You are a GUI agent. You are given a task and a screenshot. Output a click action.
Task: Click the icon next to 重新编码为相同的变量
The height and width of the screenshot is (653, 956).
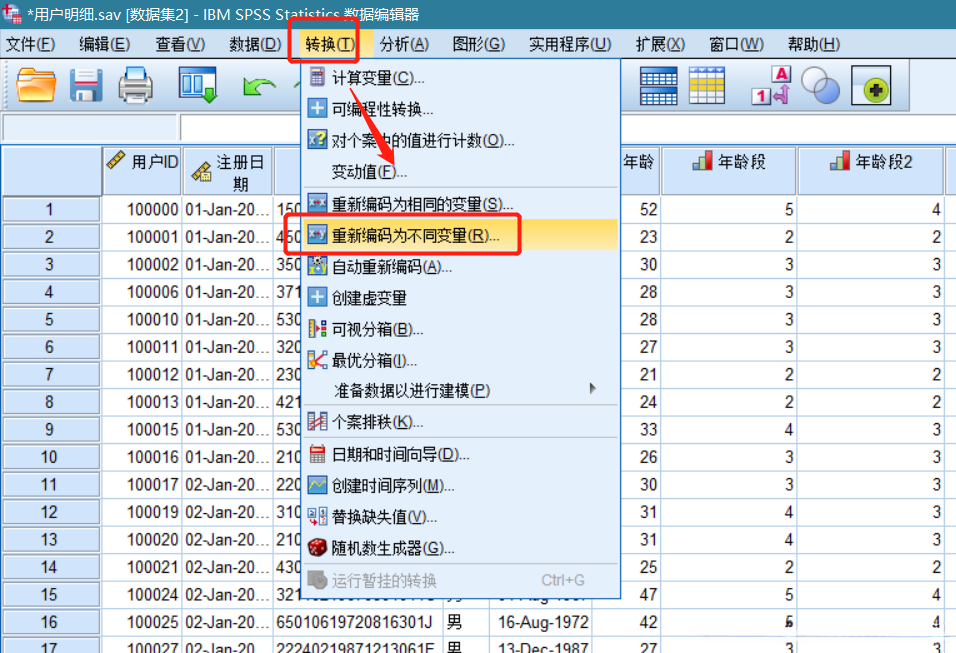click(x=317, y=202)
